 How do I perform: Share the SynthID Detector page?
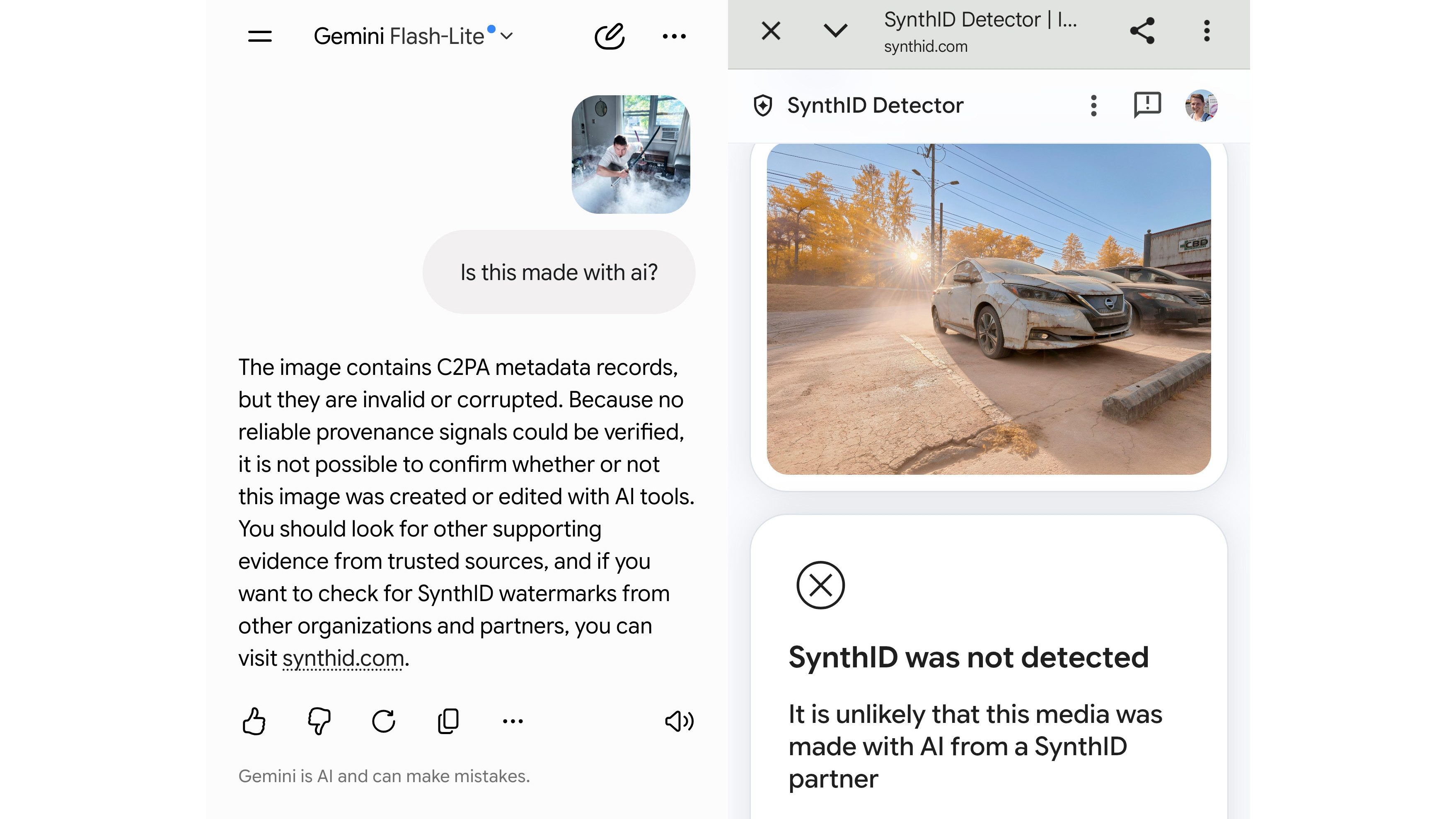click(x=1142, y=31)
